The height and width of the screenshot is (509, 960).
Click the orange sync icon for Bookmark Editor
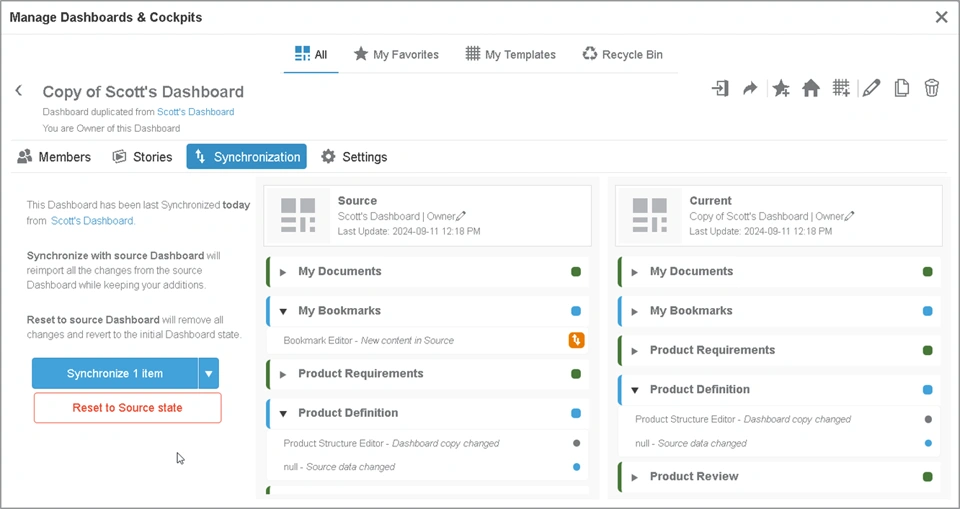click(x=576, y=340)
